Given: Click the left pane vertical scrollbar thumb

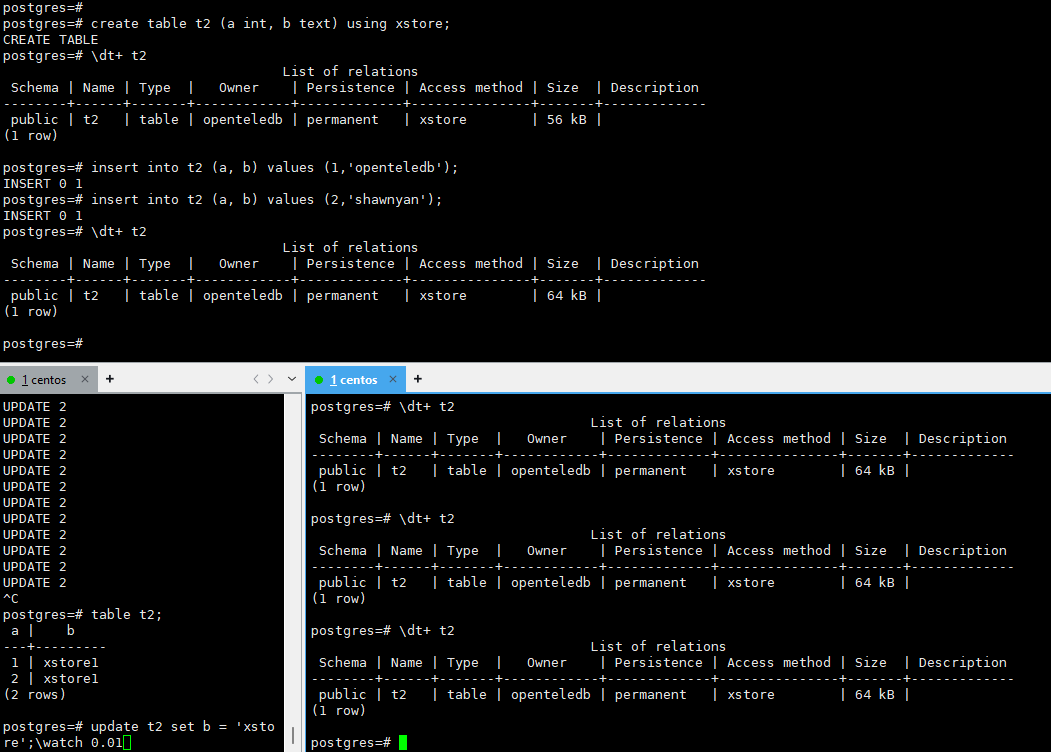Looking at the screenshot, I should click(x=293, y=735).
